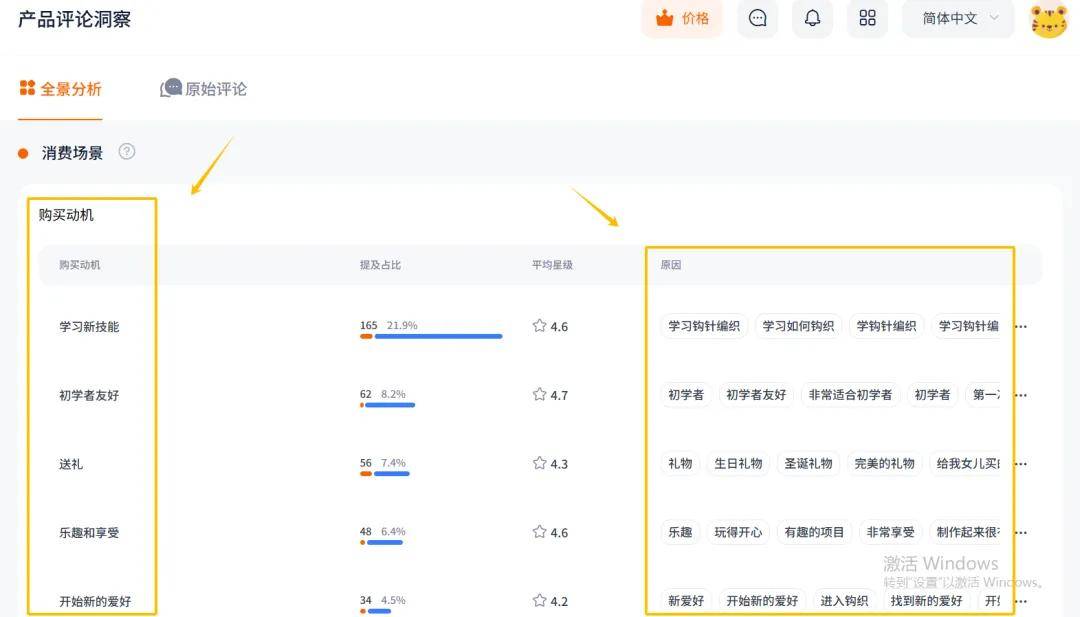Select the 新爱好 reason tag
This screenshot has height=617, width=1080.
pyautogui.click(x=686, y=600)
